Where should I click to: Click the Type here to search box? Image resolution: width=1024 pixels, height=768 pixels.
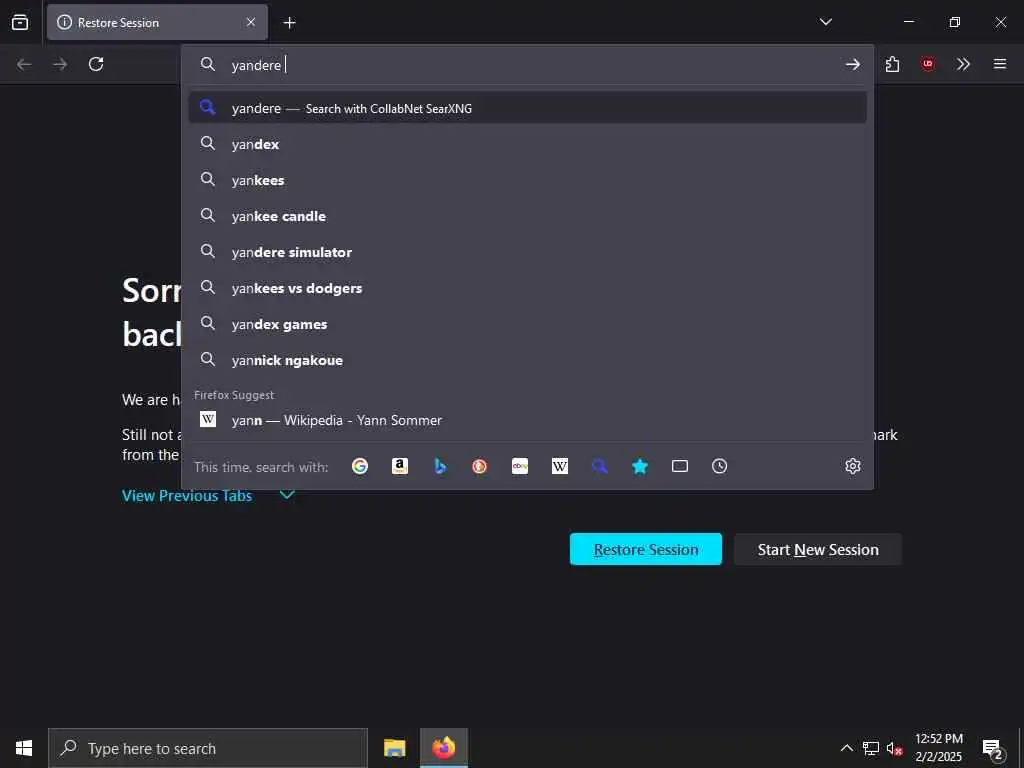click(208, 748)
